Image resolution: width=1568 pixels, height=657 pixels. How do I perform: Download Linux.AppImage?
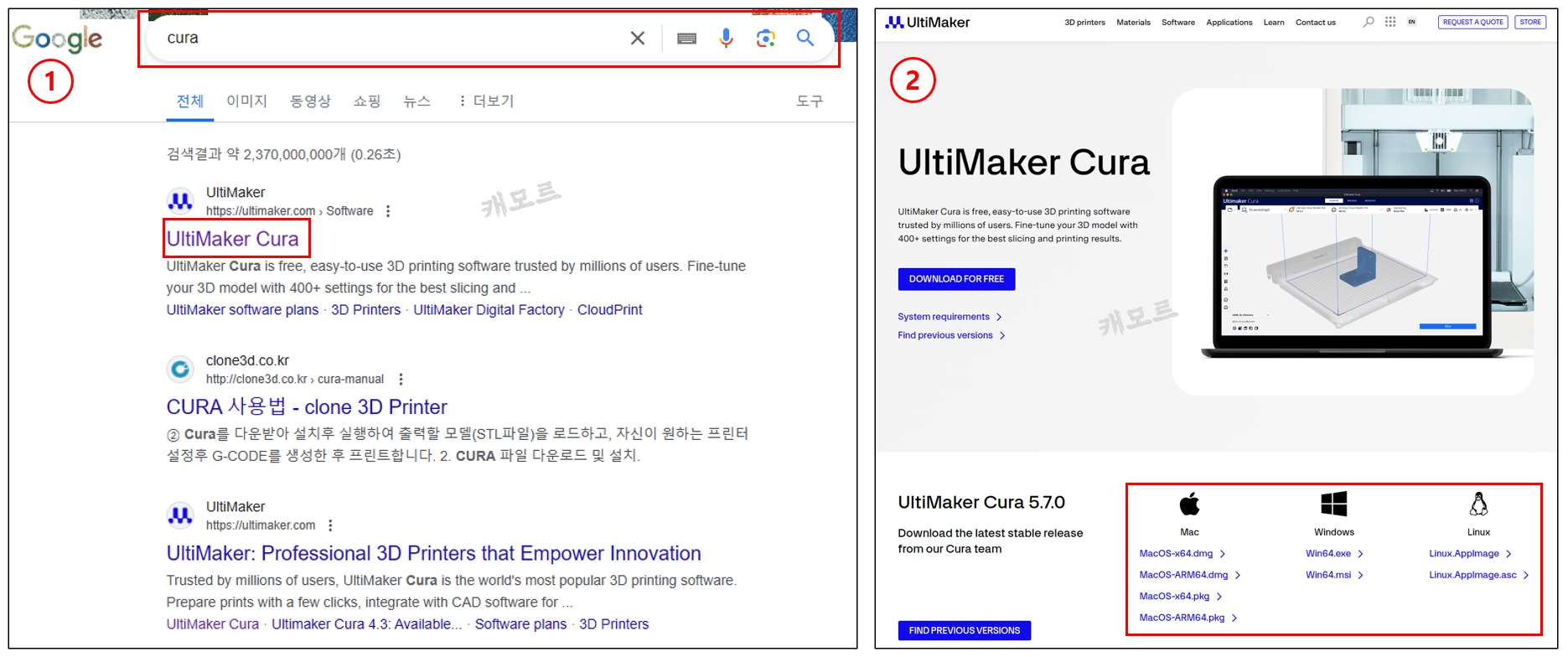tap(1470, 554)
